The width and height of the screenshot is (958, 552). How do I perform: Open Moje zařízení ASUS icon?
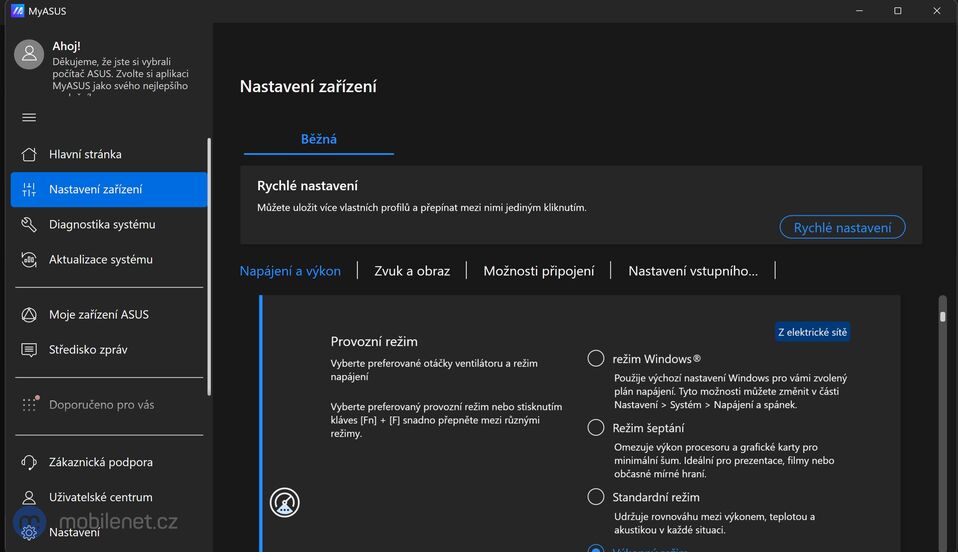pyautogui.click(x=29, y=315)
